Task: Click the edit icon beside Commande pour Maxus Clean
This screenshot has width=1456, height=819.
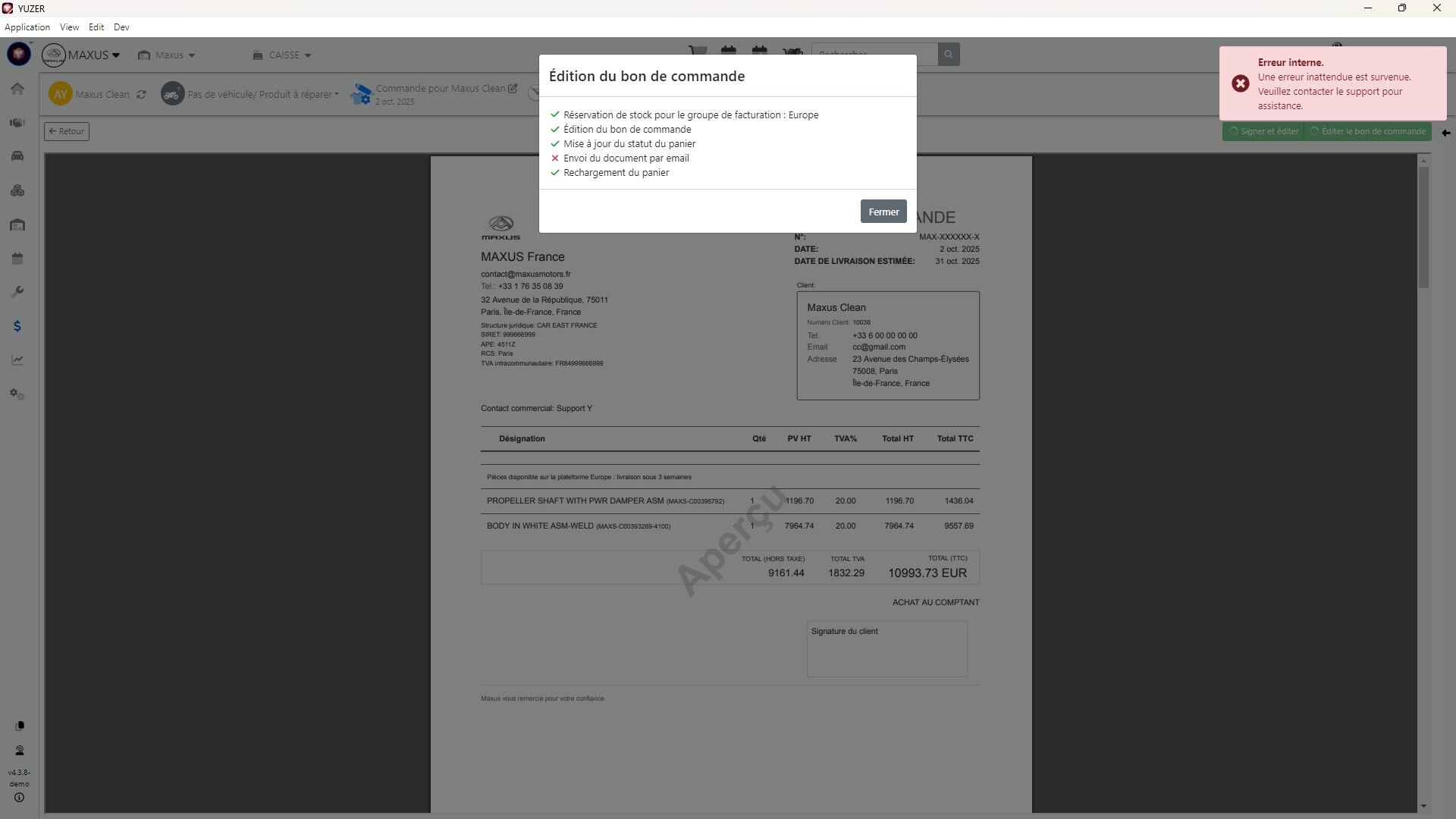Action: 513,89
